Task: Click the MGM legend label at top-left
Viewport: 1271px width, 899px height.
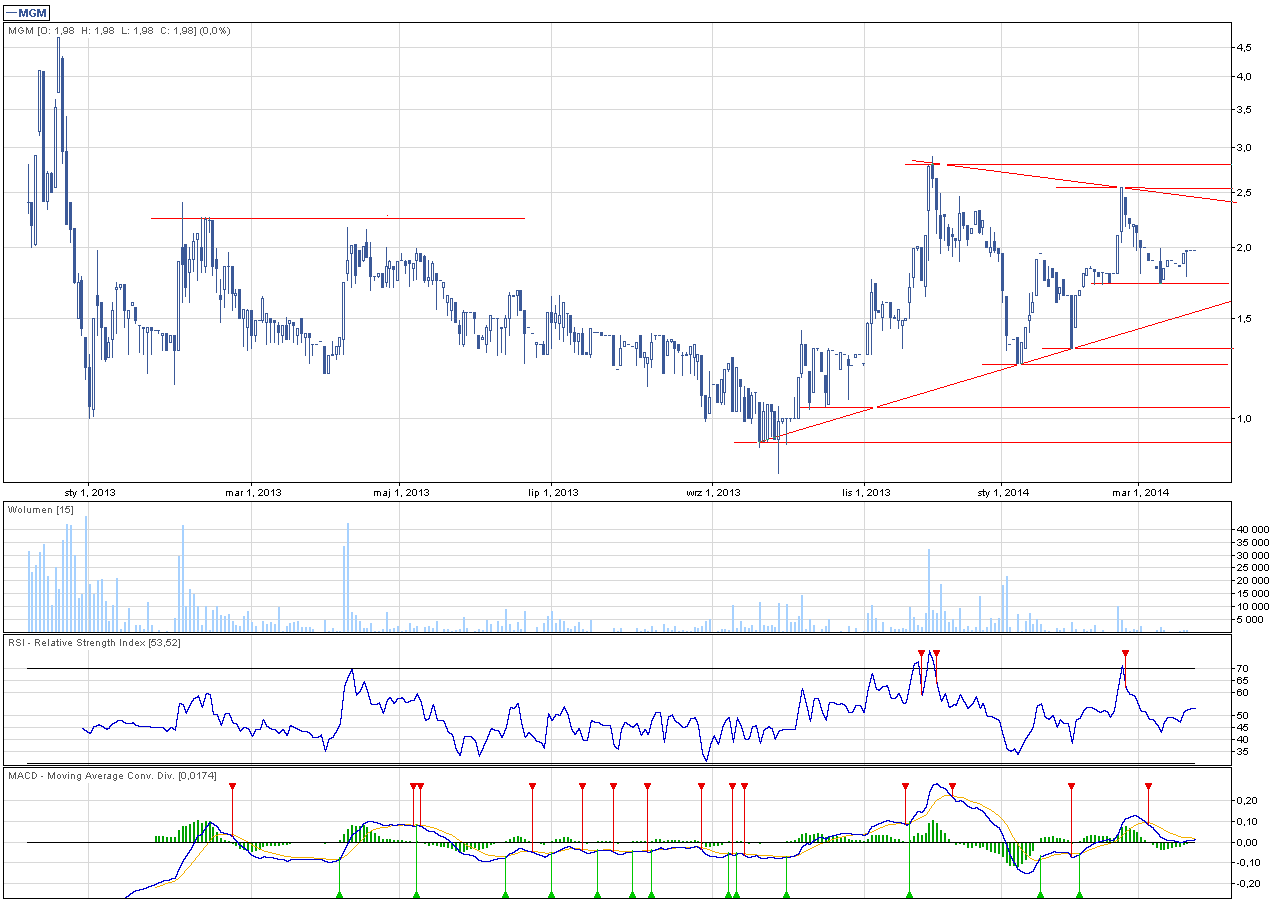Action: coord(29,11)
